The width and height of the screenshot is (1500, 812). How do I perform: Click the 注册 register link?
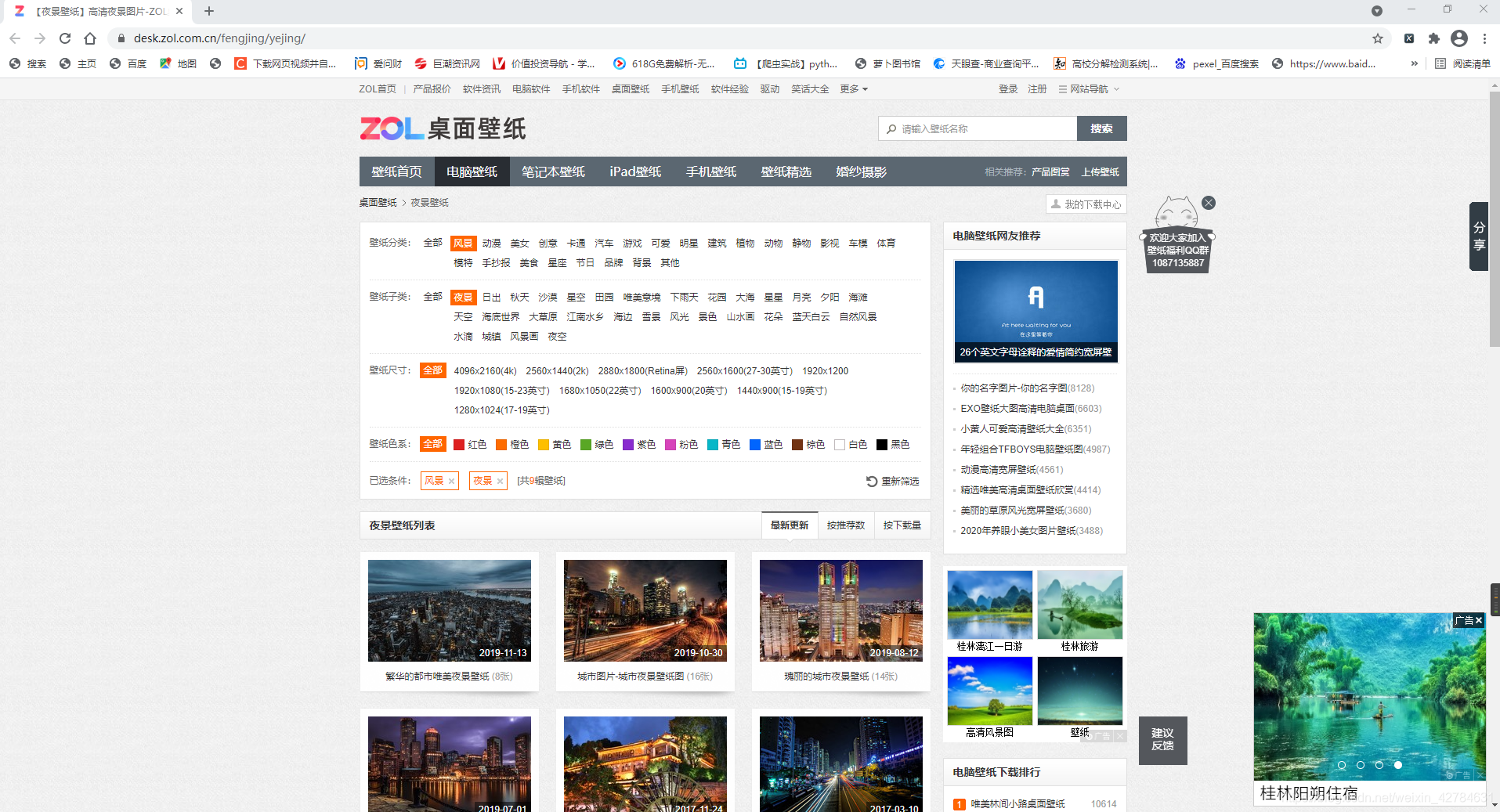pos(1037,89)
